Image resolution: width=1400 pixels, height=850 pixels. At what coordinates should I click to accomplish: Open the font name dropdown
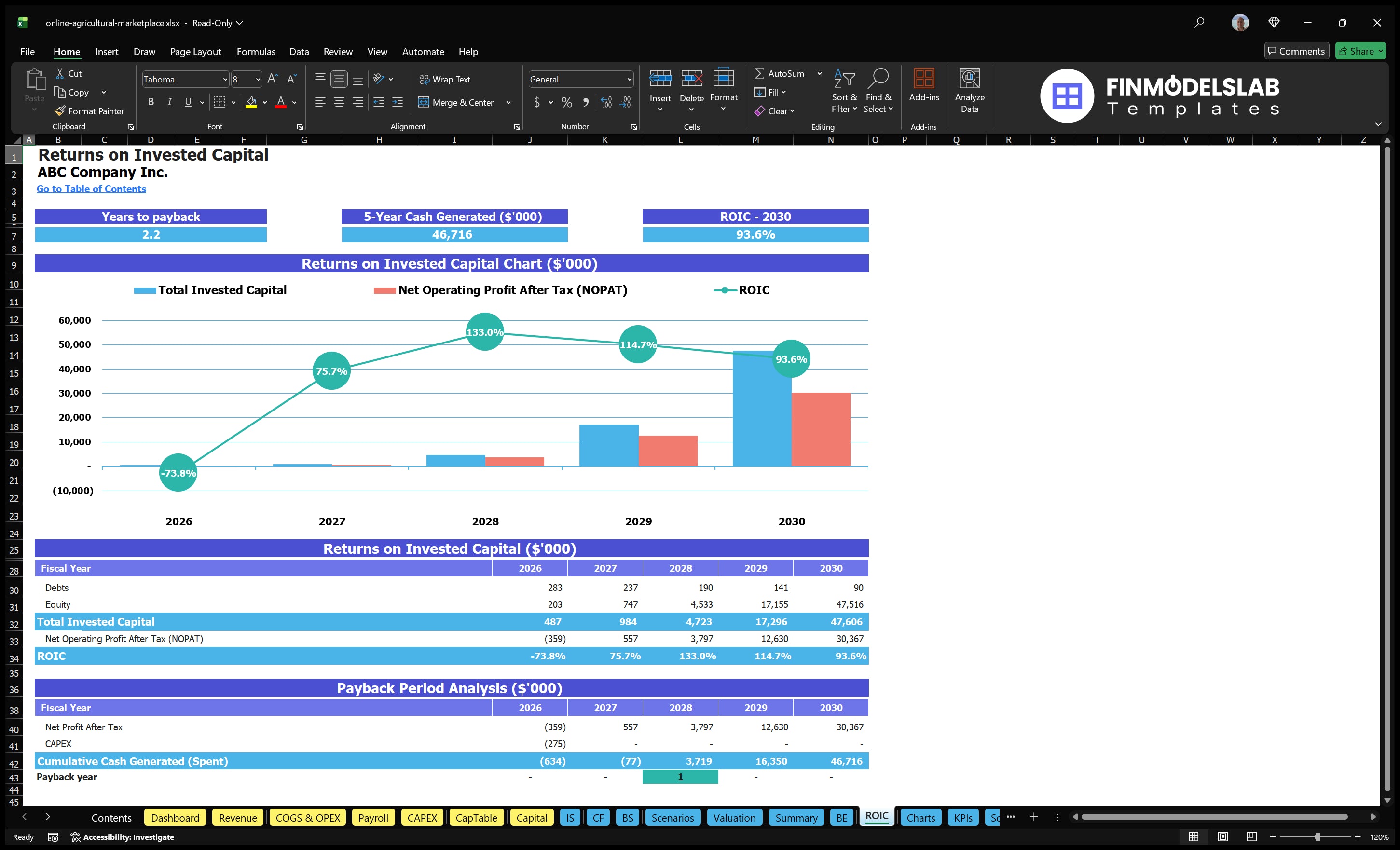click(225, 79)
